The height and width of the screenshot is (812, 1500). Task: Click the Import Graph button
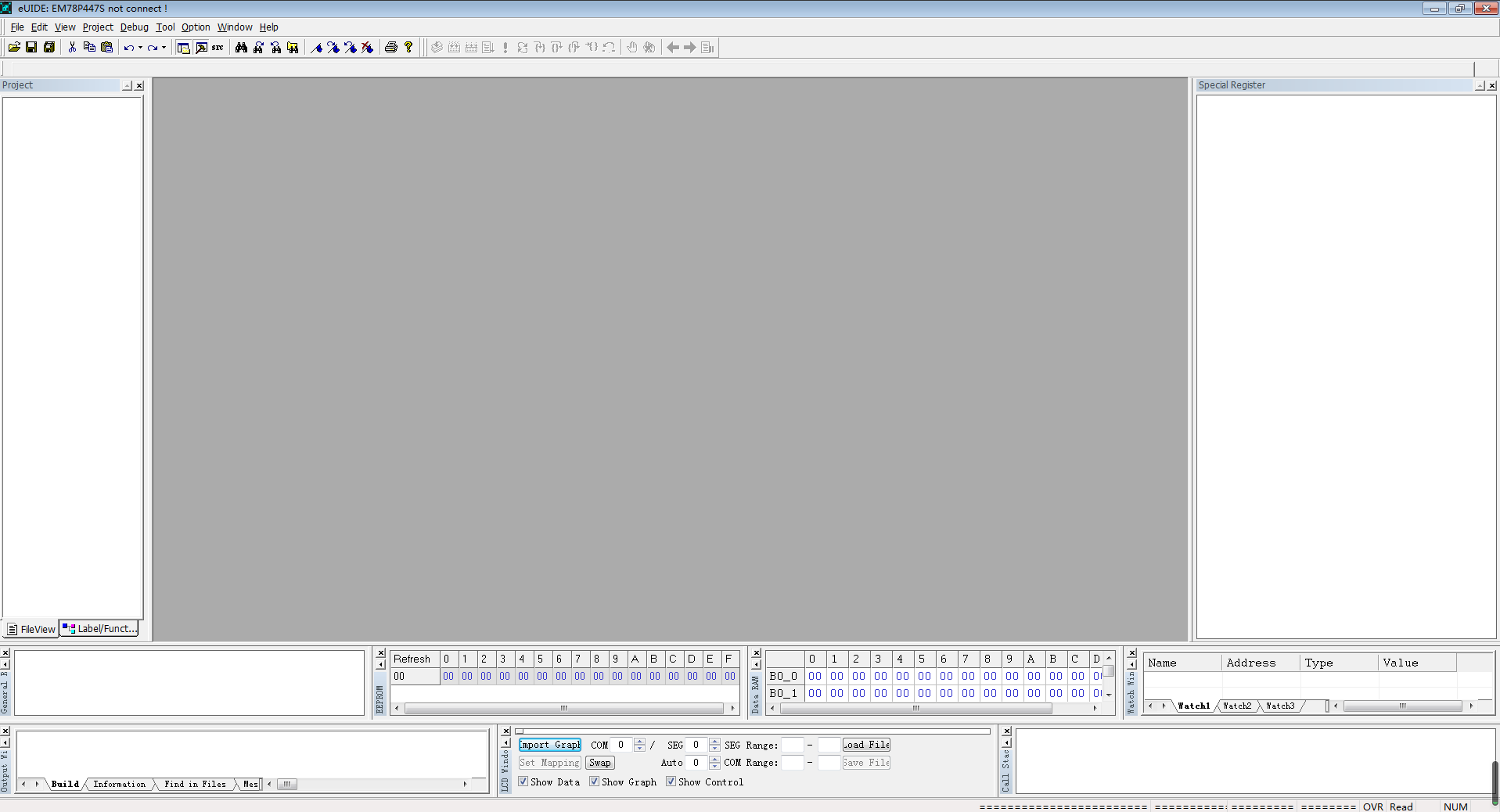(550, 745)
